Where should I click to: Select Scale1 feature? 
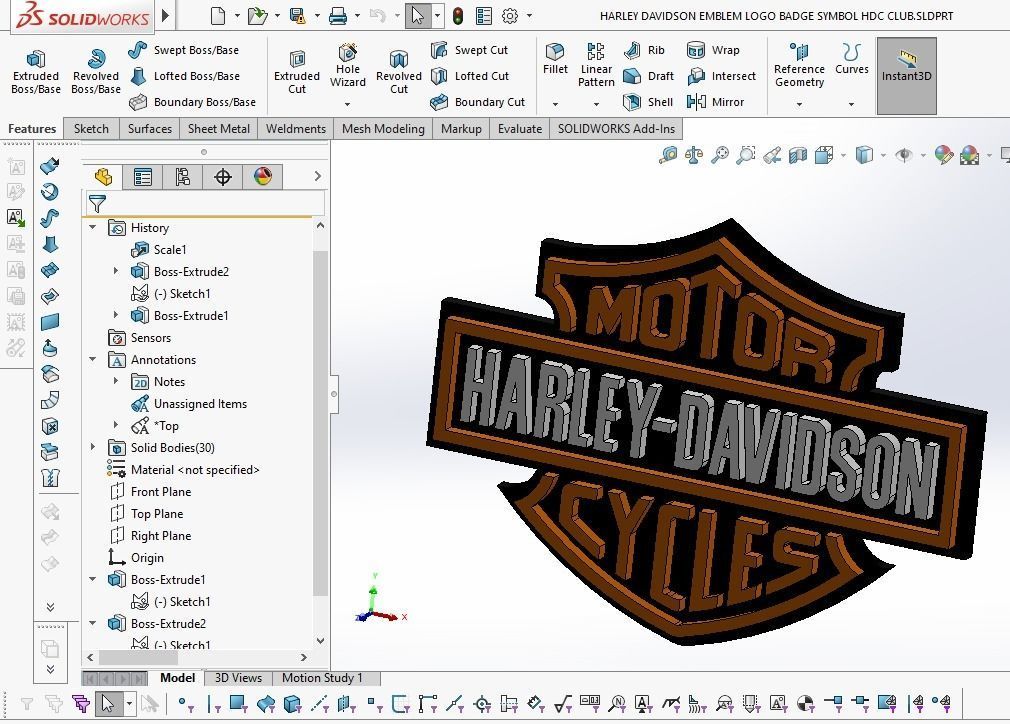[x=170, y=249]
